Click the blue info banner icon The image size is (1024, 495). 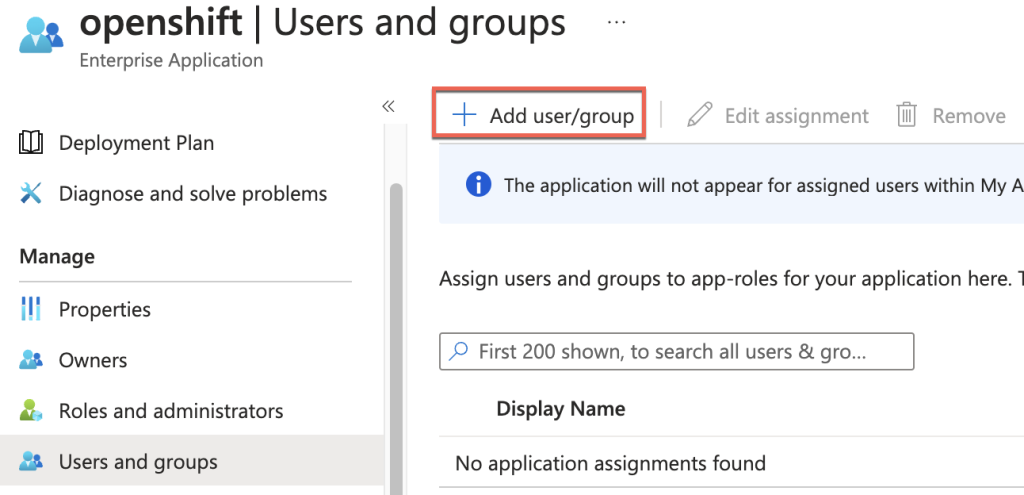pyautogui.click(x=479, y=185)
